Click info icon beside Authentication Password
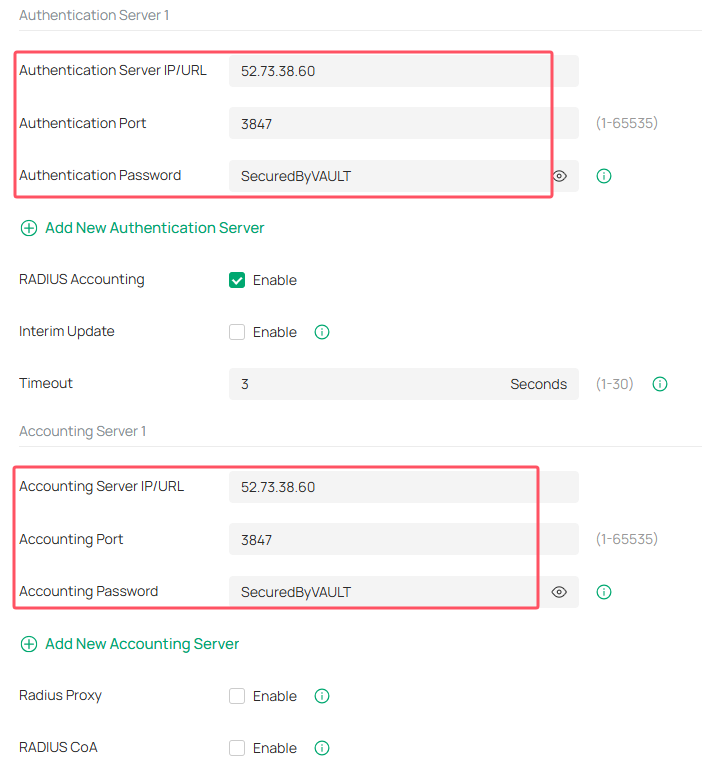Image resolution: width=702 pixels, height=767 pixels. tap(604, 176)
